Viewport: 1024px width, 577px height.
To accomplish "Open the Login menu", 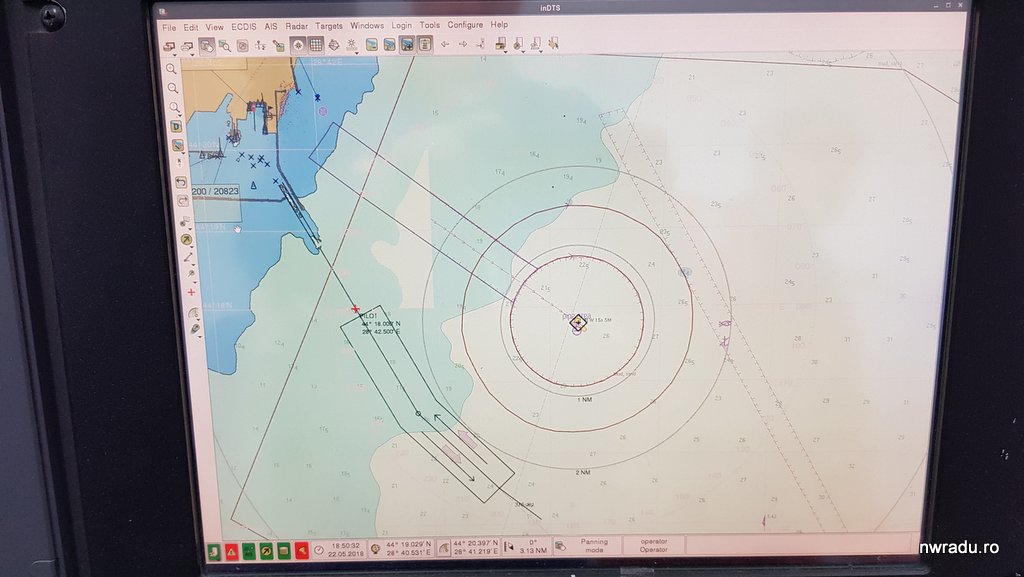I will point(402,25).
